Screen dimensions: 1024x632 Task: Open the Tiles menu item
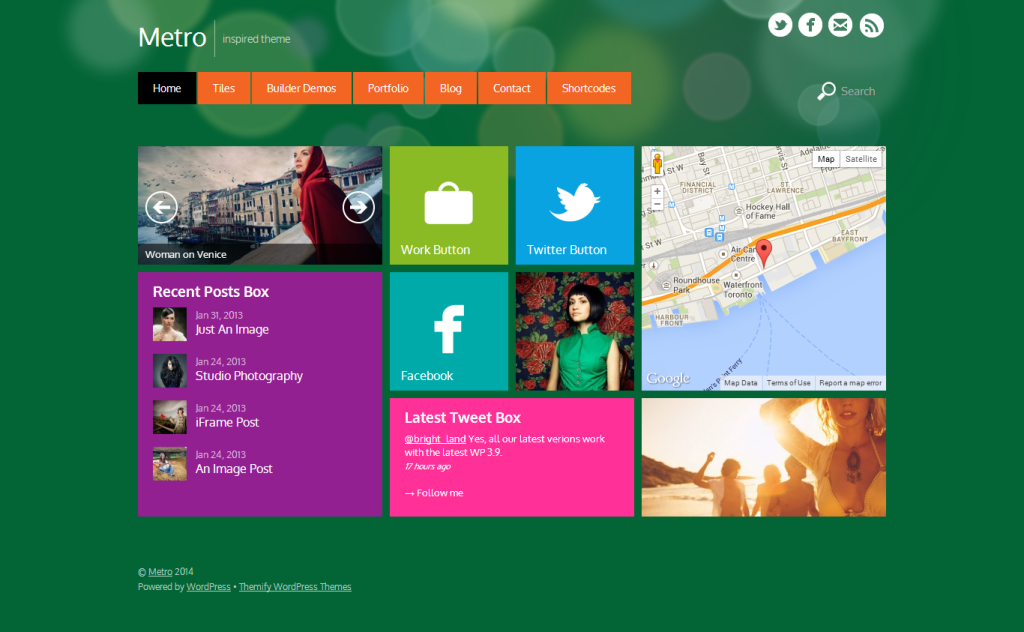(x=223, y=88)
